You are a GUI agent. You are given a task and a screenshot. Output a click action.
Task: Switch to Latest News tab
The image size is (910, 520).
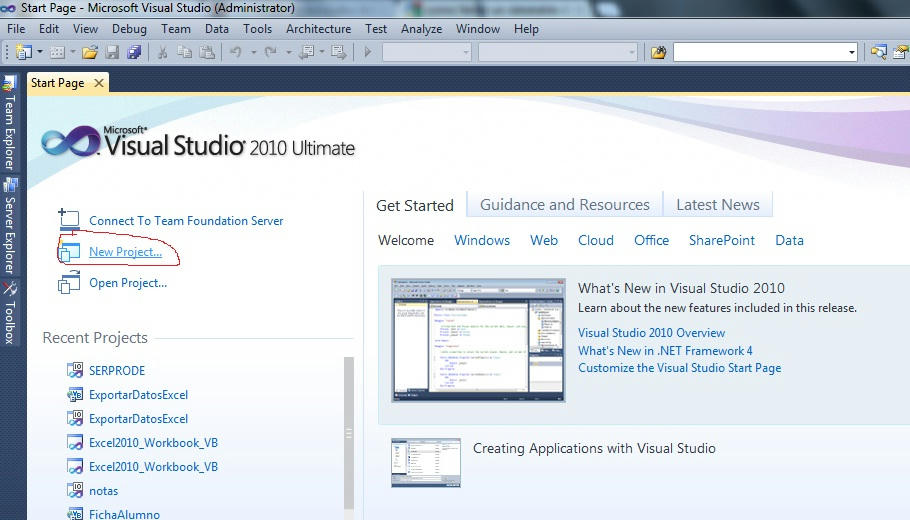(x=718, y=204)
